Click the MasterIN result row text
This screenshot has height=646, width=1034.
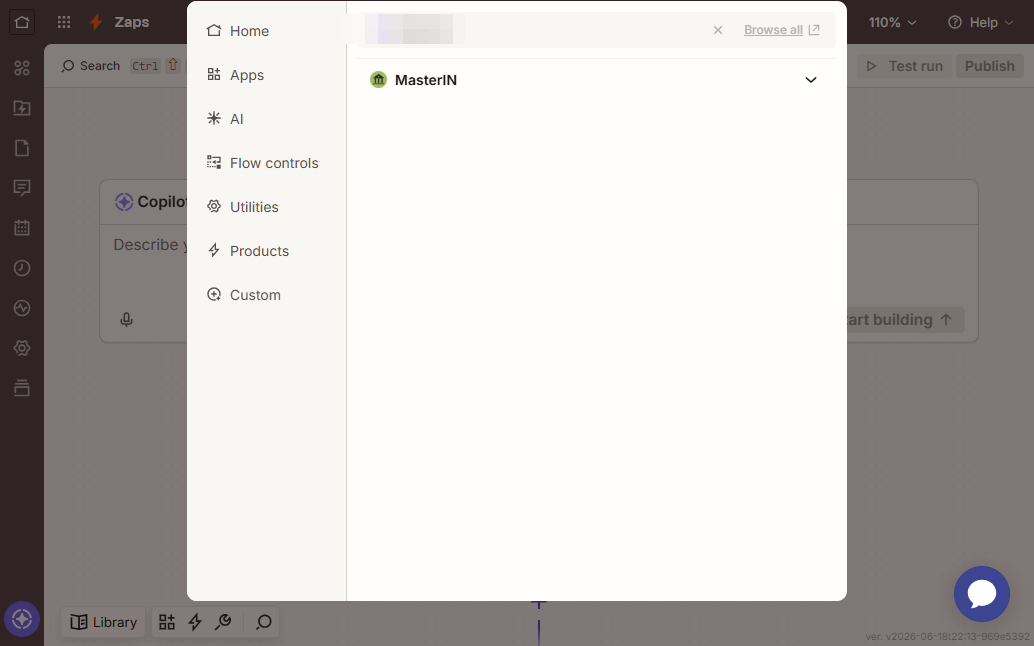(x=425, y=80)
